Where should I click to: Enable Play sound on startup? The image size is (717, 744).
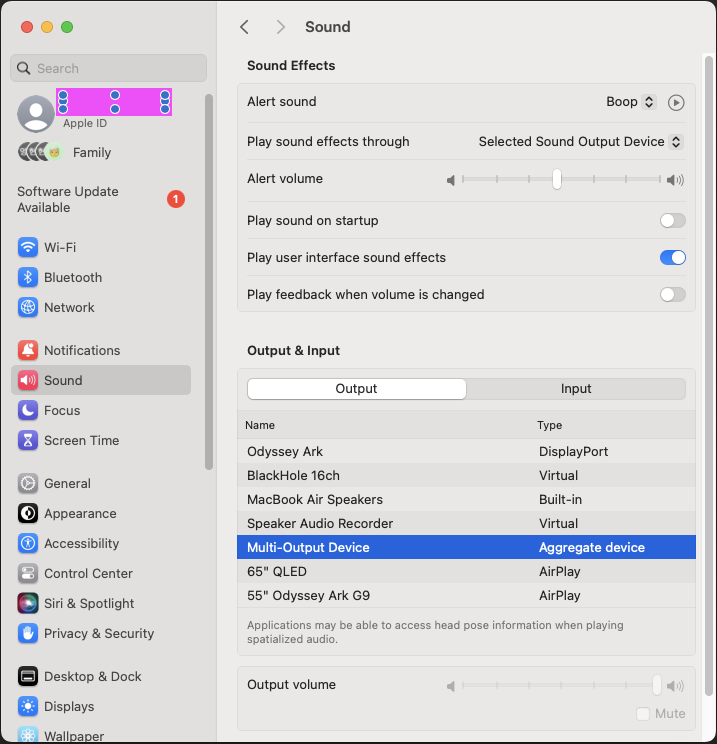click(x=672, y=221)
